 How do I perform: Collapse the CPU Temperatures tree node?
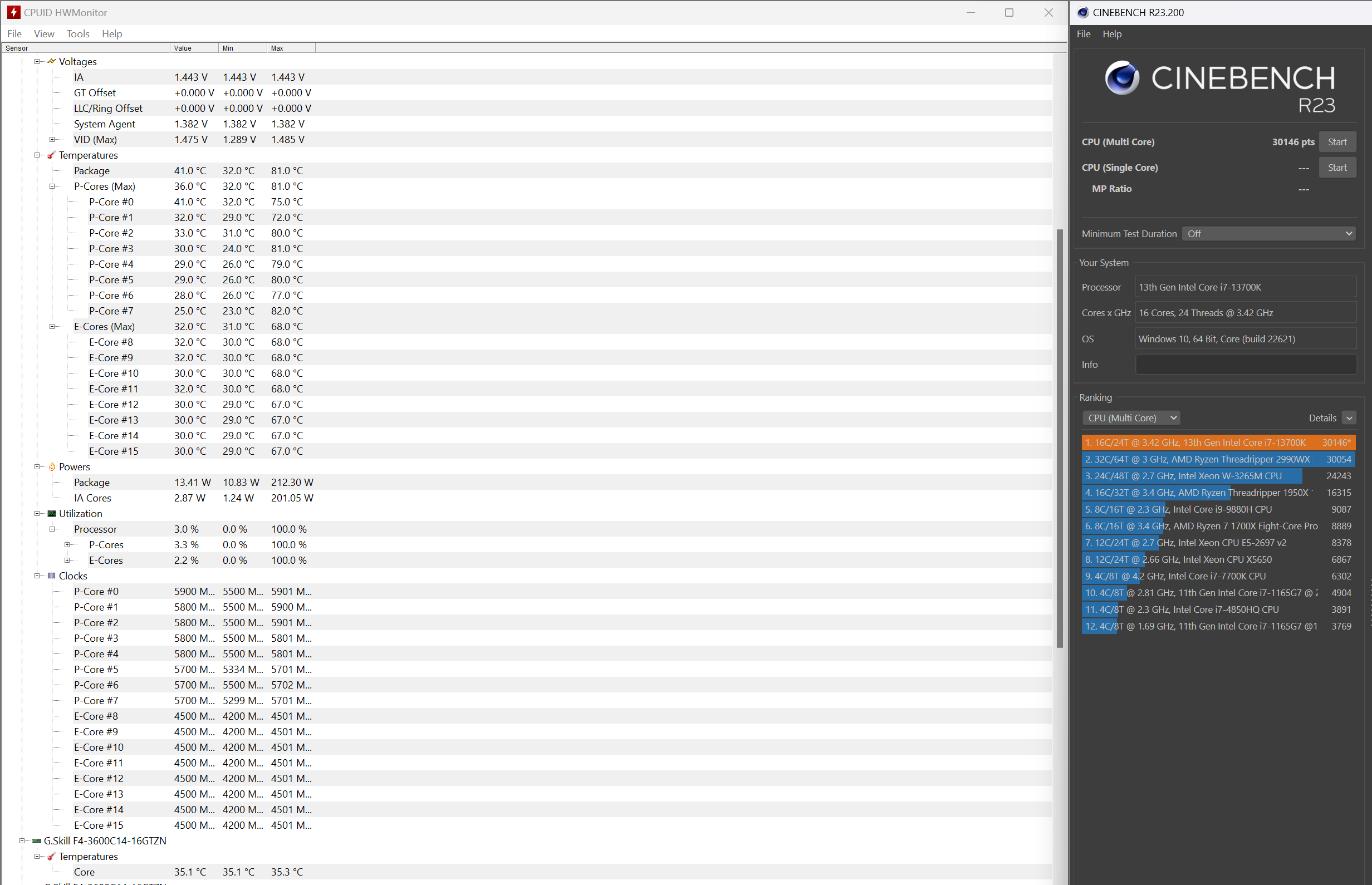37,155
